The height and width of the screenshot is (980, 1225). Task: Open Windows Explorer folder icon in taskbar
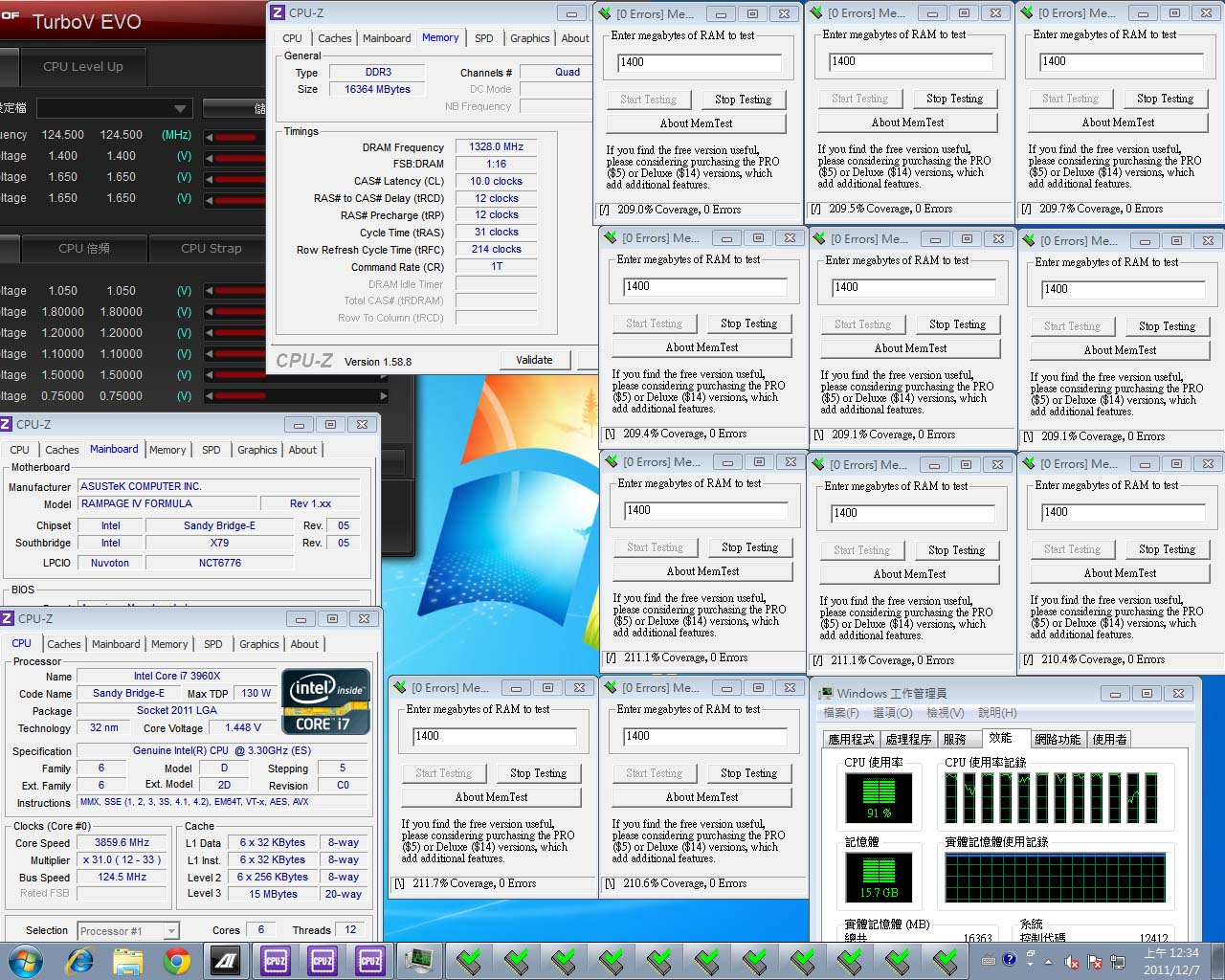point(127,960)
